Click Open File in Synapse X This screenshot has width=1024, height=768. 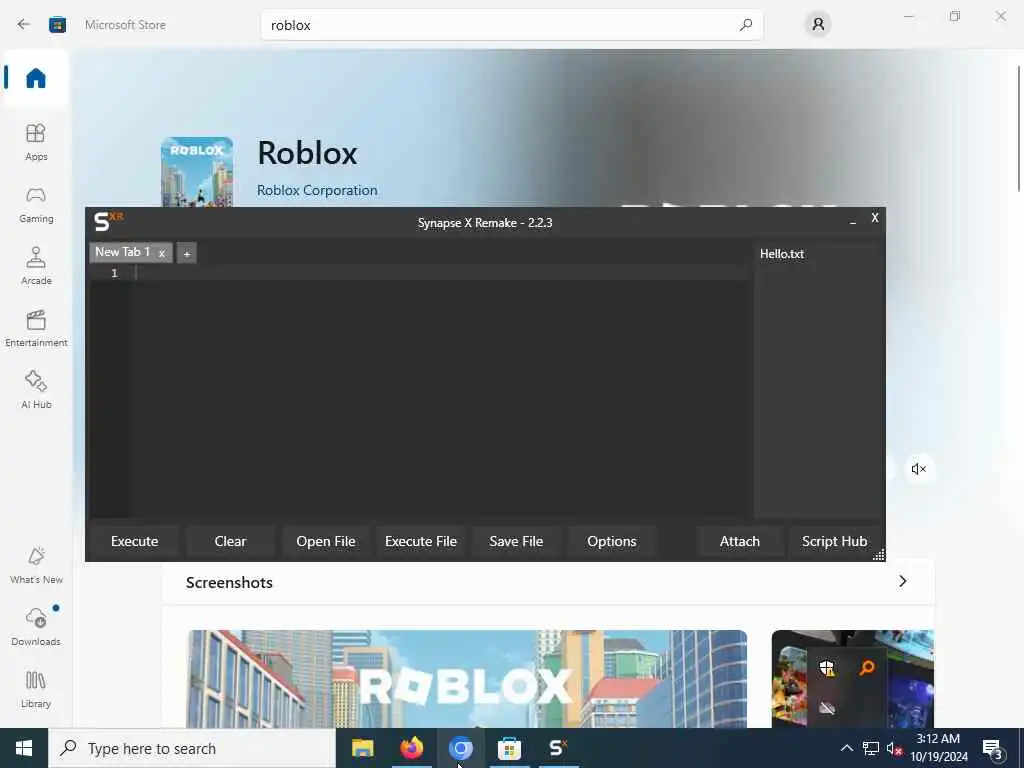(x=326, y=541)
